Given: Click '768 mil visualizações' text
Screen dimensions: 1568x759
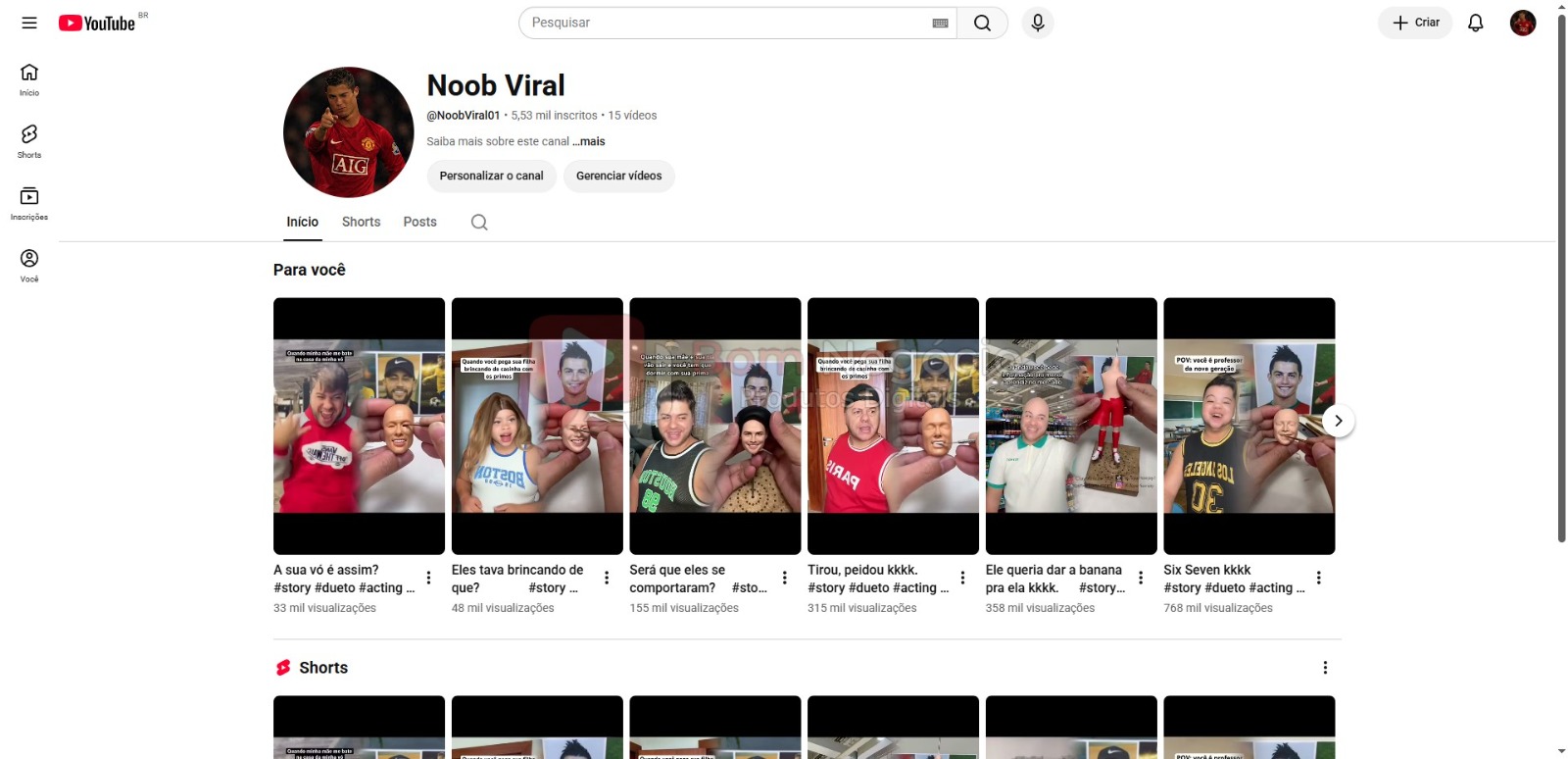Looking at the screenshot, I should point(1218,608).
